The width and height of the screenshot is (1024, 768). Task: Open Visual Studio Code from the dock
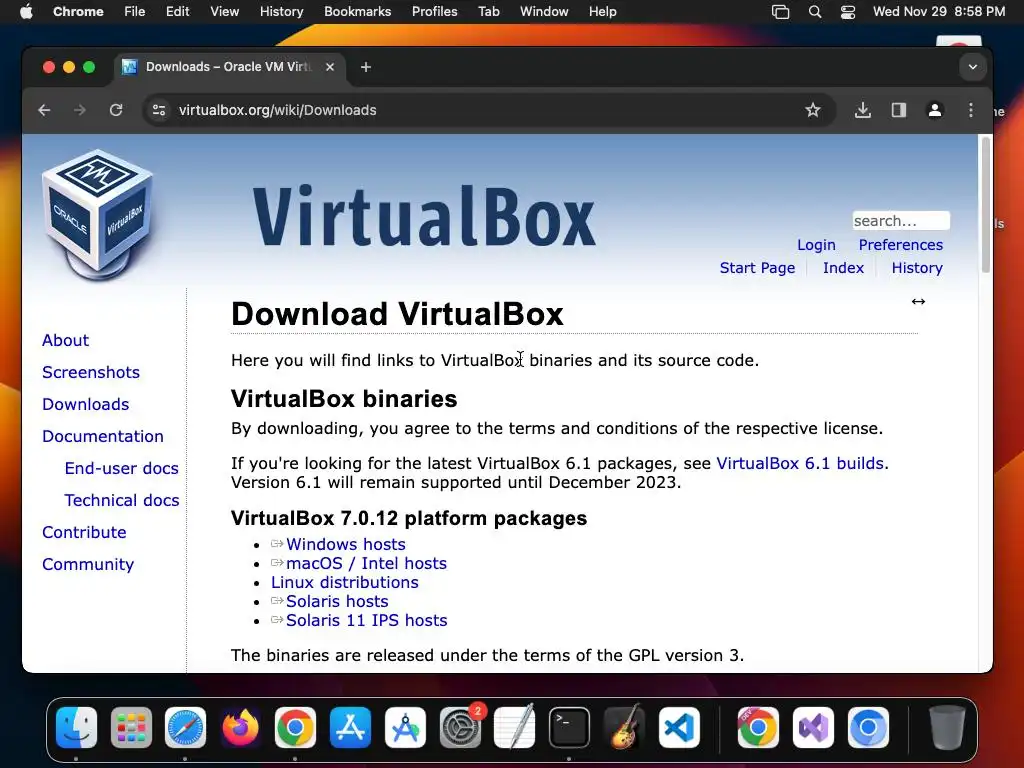click(x=679, y=728)
